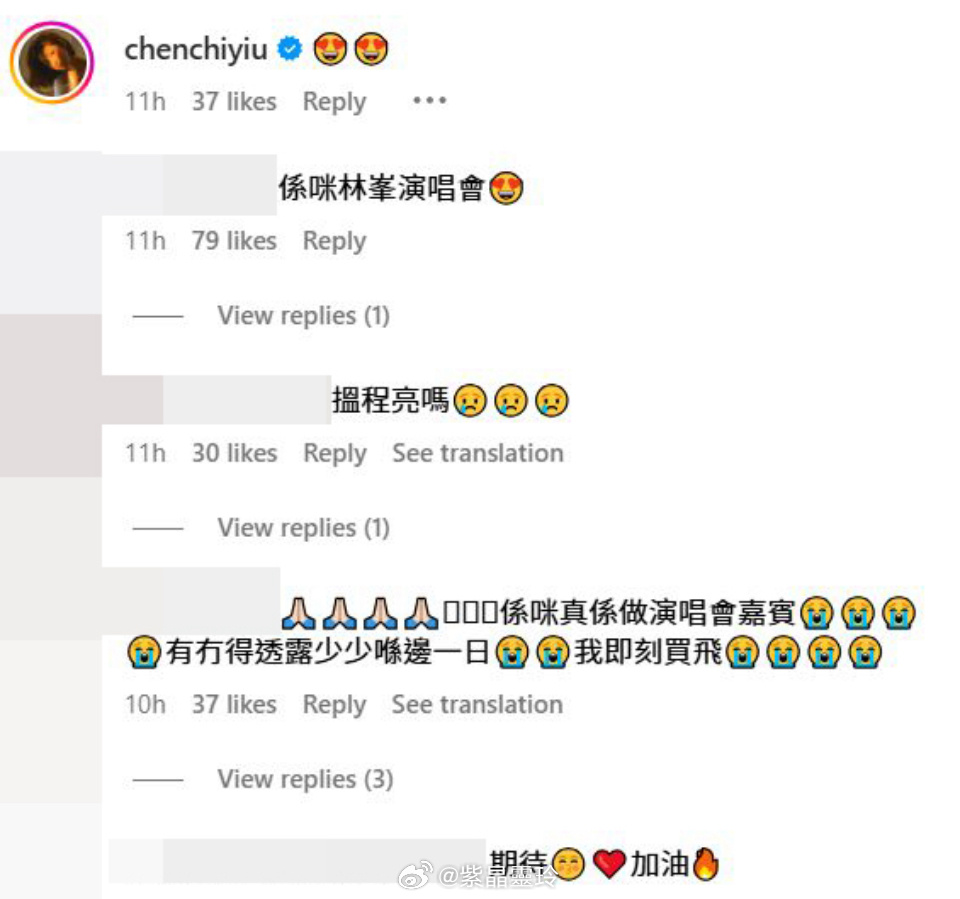View the 30 likes count
Screen dimensions: 960x899
234,453
